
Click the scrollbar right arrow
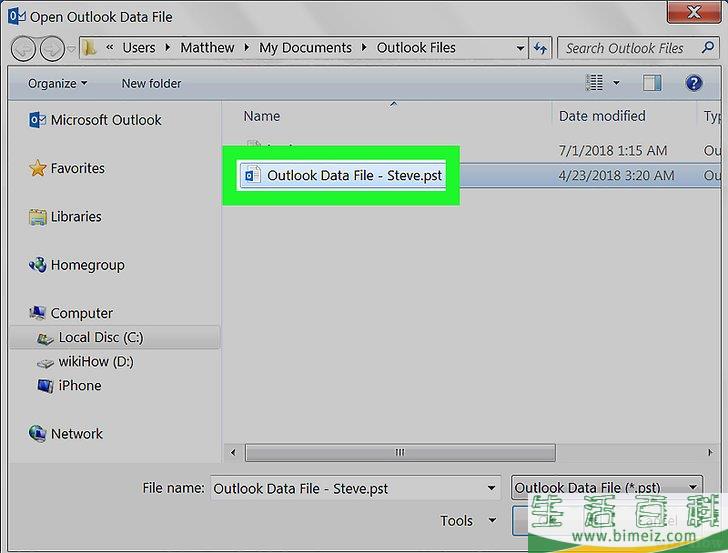(710, 452)
